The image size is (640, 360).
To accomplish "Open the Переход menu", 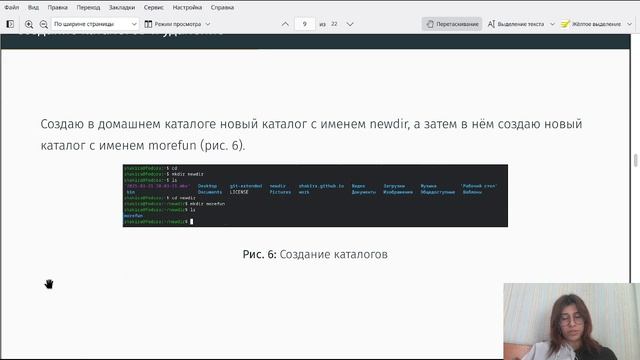I will 88,7.
